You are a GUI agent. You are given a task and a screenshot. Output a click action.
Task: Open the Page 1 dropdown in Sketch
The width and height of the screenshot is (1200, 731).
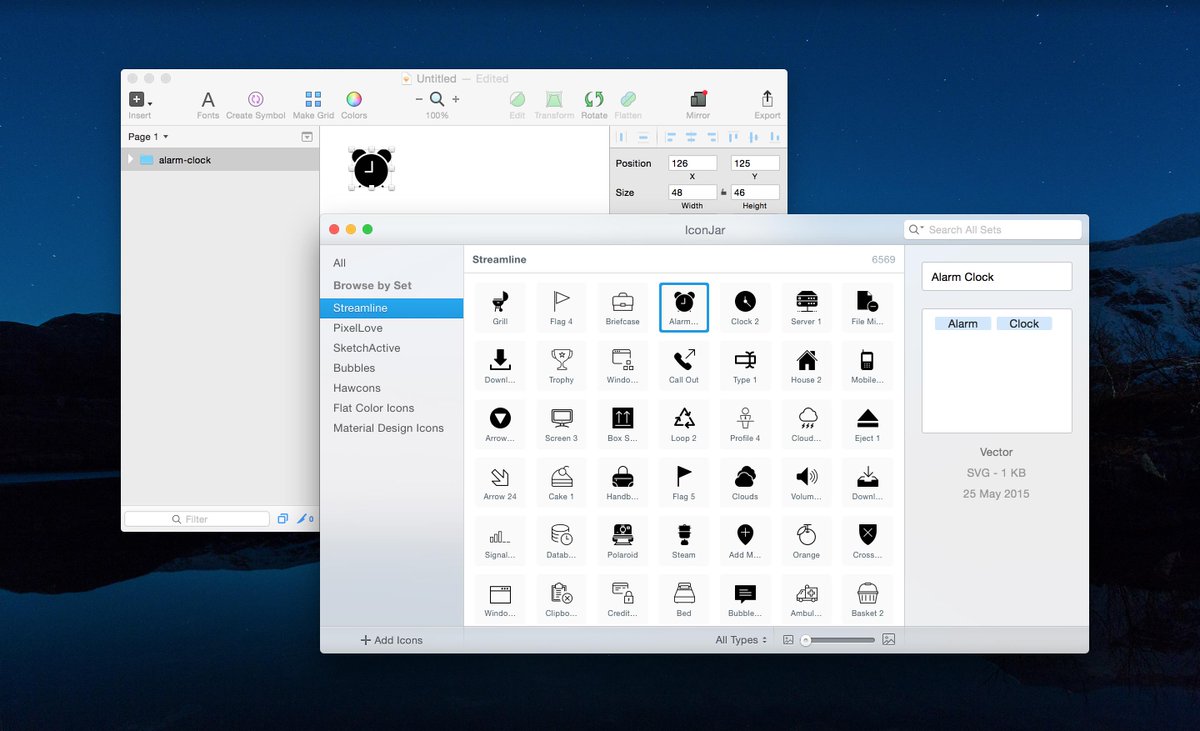pos(148,137)
